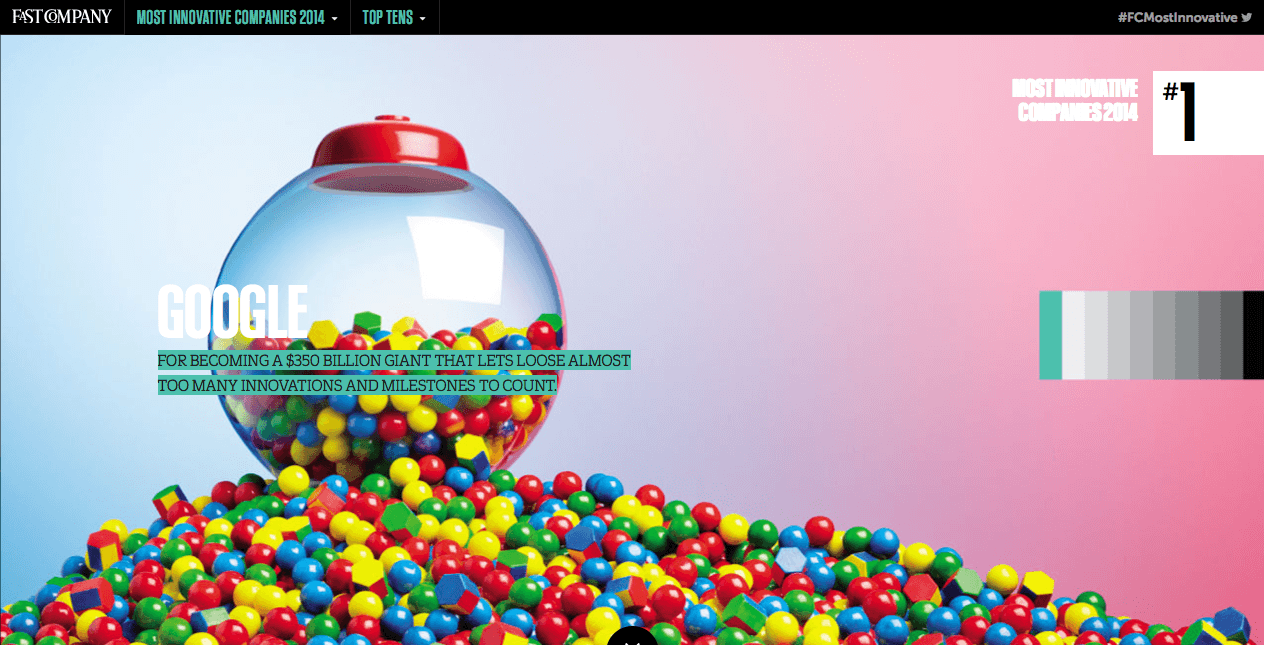Select the white segment beside the teal one
This screenshot has height=645, width=1264.
1073,335
